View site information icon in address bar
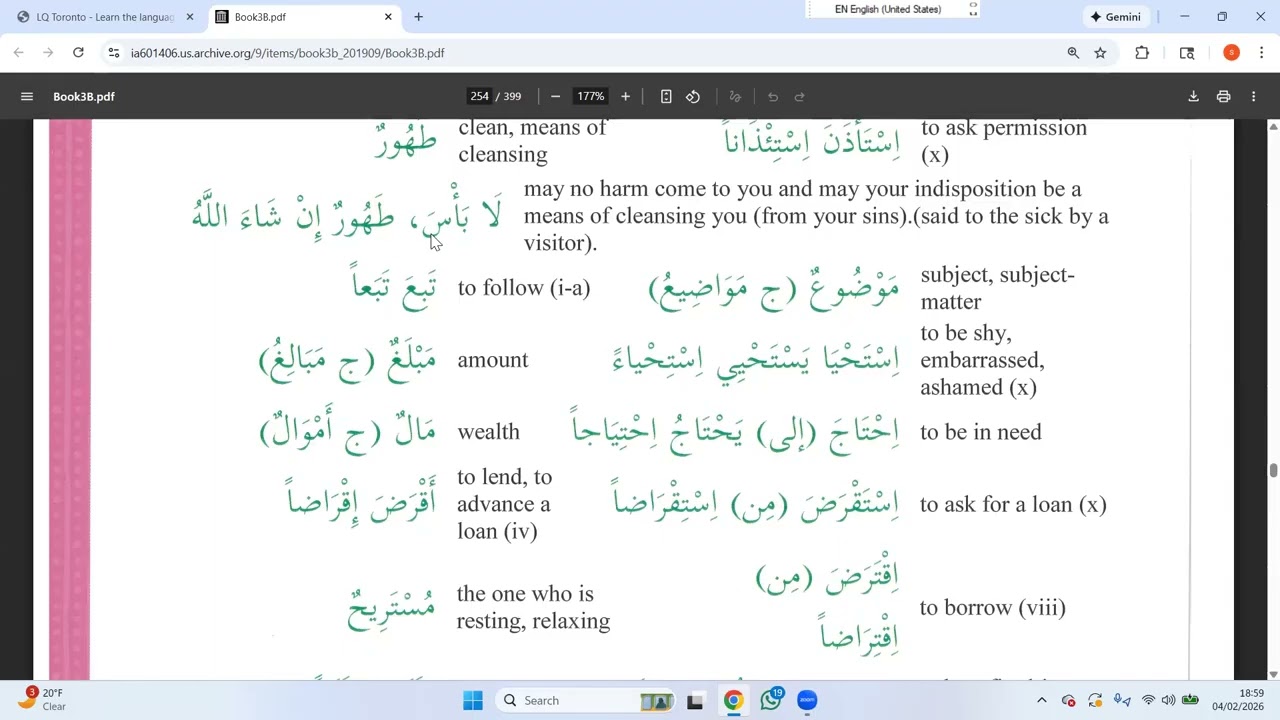 [114, 52]
